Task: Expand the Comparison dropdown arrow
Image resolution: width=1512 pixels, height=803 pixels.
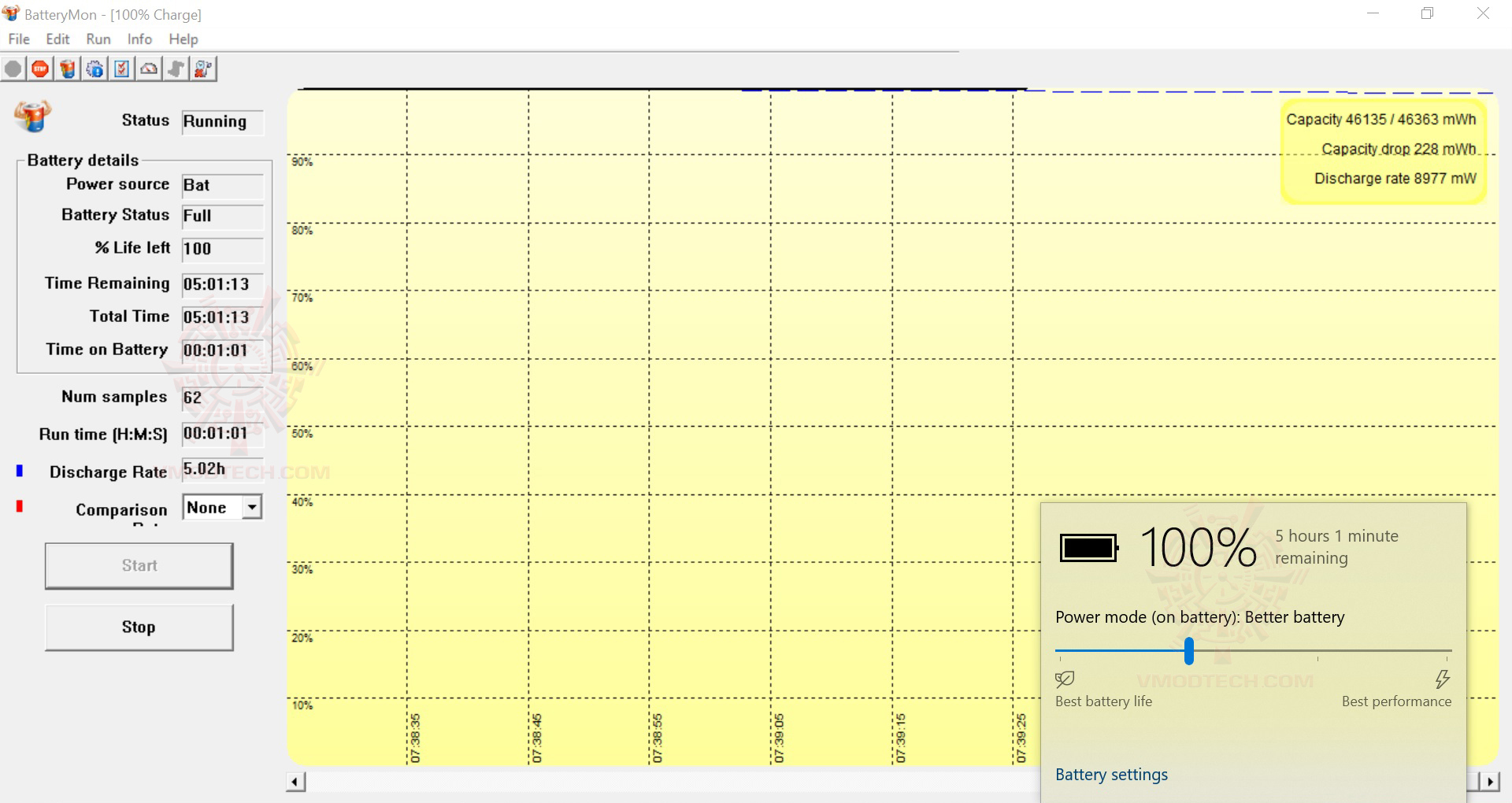Action: tap(252, 508)
